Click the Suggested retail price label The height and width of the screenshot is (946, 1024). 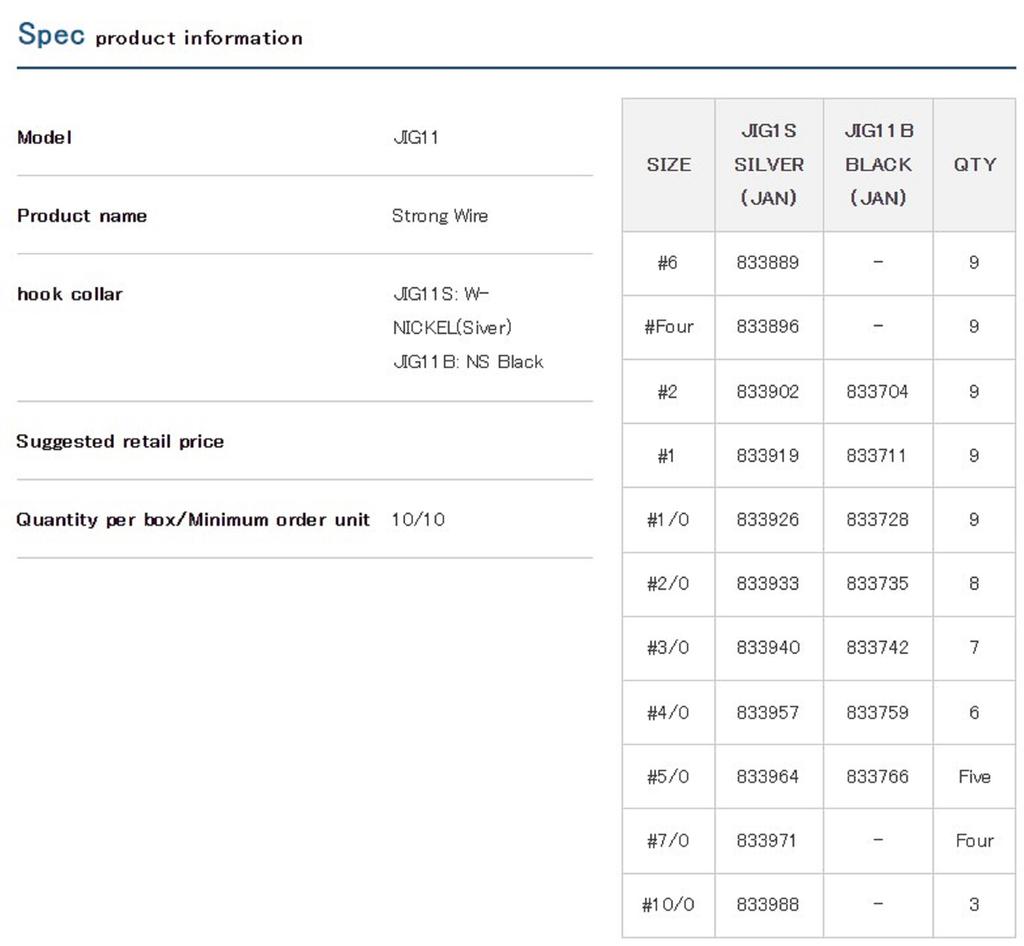[x=120, y=441]
